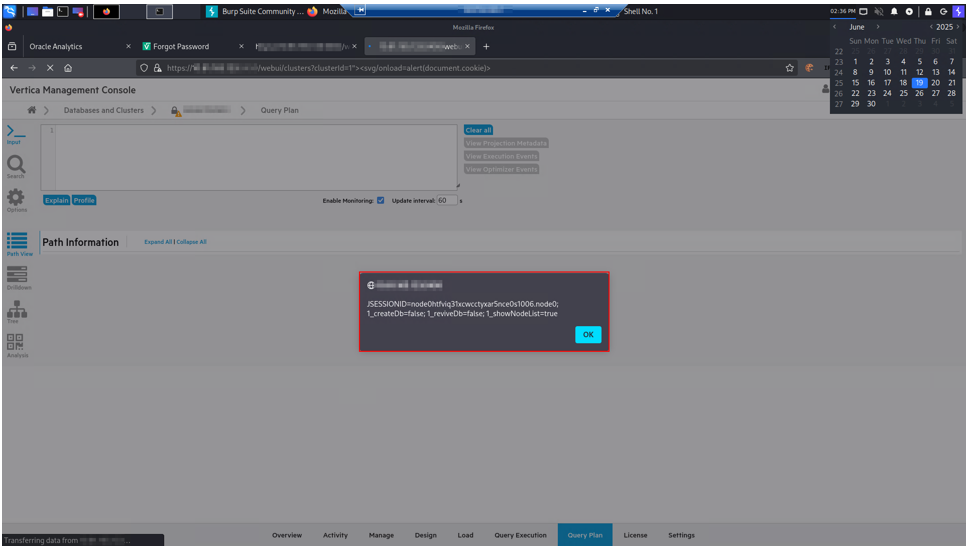Image resolution: width=967 pixels, height=546 pixels.
Task: Switch to the Oracle Analytics browser tab
Action: (56, 47)
